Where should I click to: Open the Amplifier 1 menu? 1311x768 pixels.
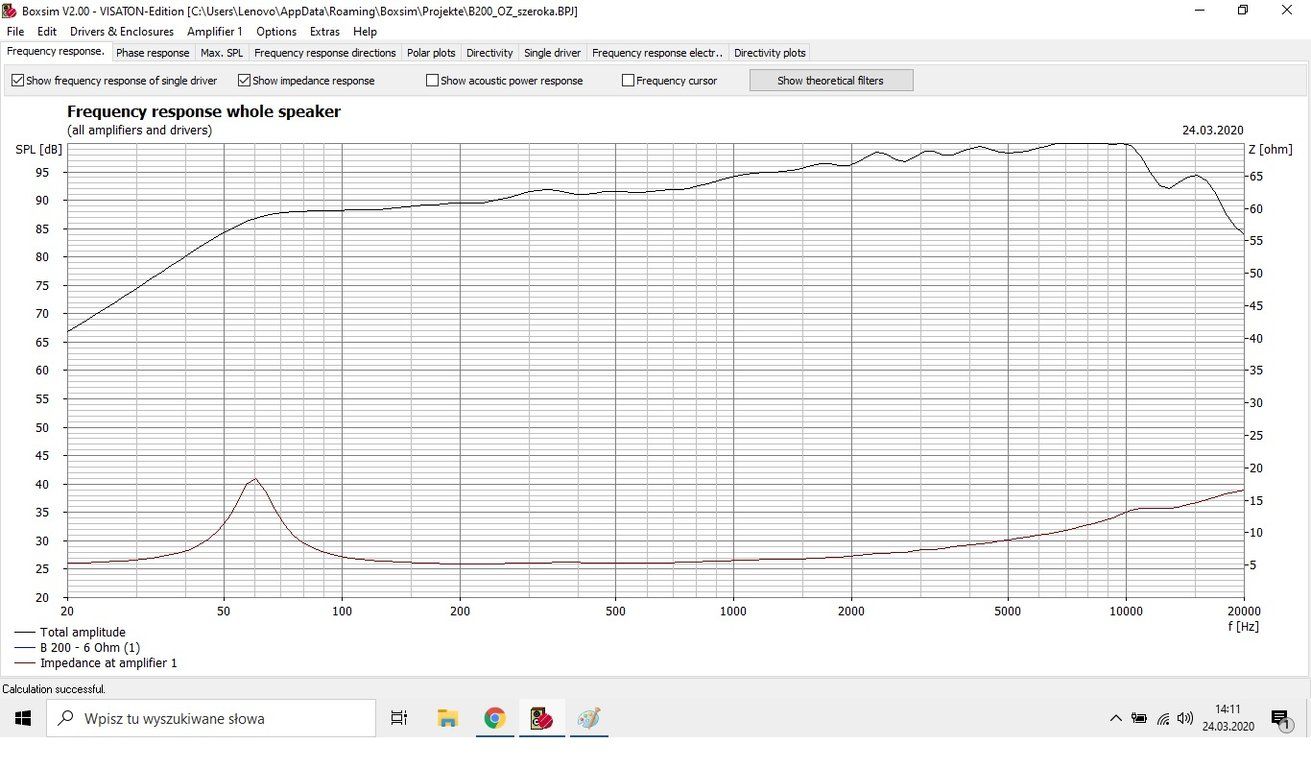point(215,32)
